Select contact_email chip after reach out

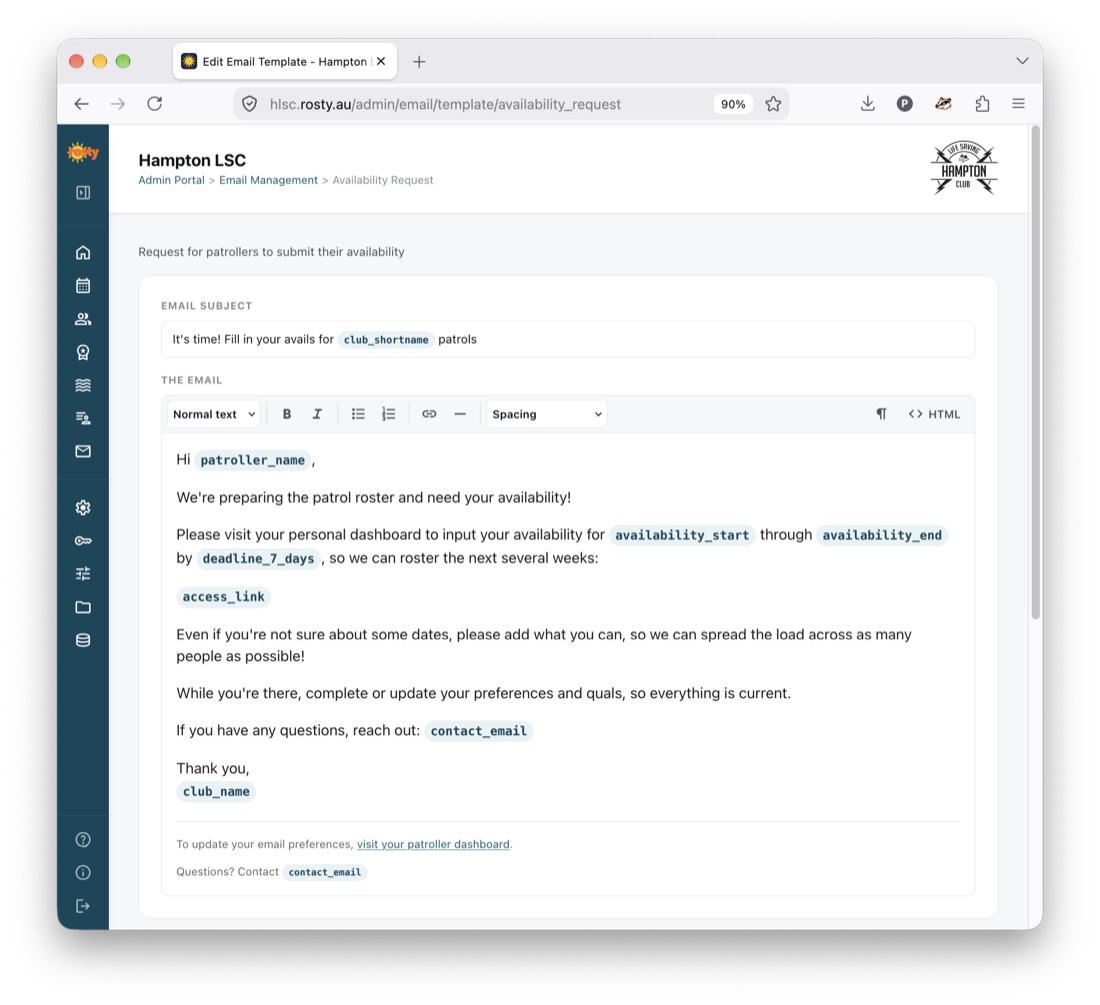tap(478, 731)
